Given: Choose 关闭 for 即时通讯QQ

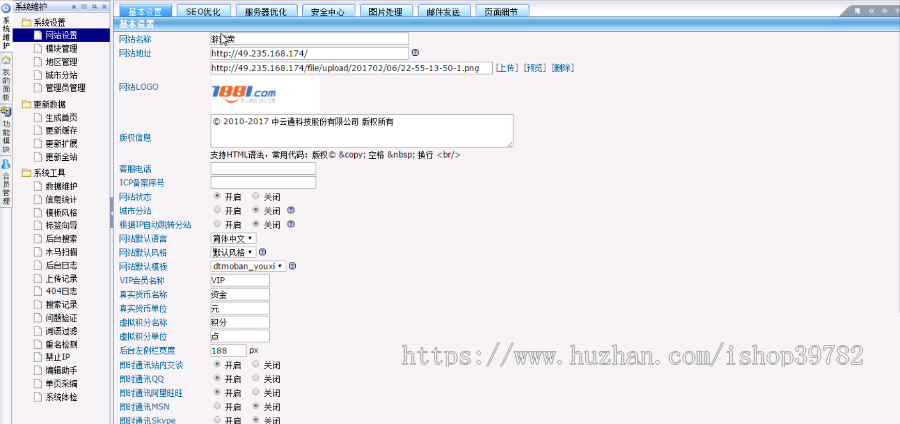Looking at the screenshot, I should 256,378.
